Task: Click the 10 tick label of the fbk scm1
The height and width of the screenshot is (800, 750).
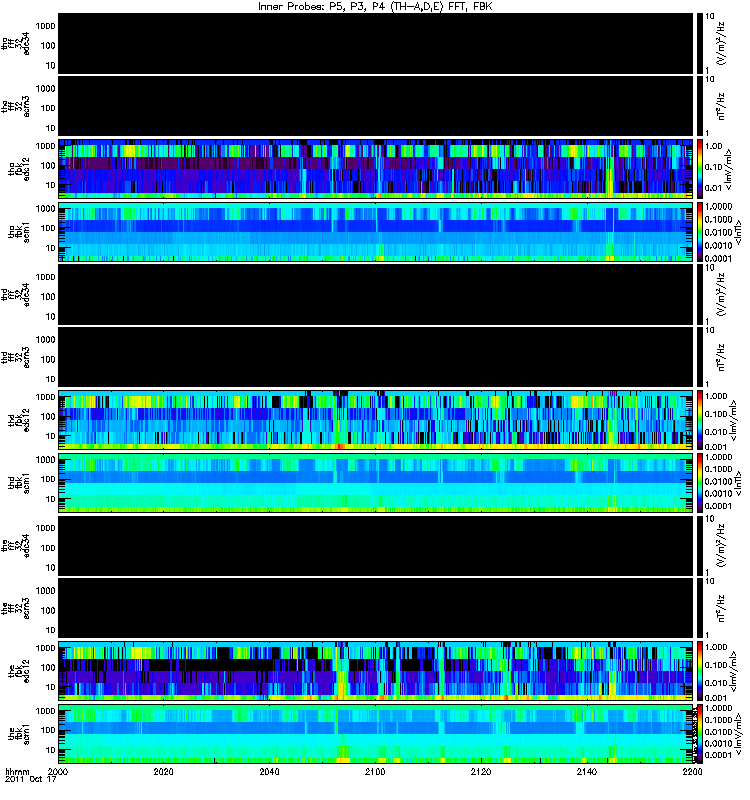Action: [x=51, y=750]
